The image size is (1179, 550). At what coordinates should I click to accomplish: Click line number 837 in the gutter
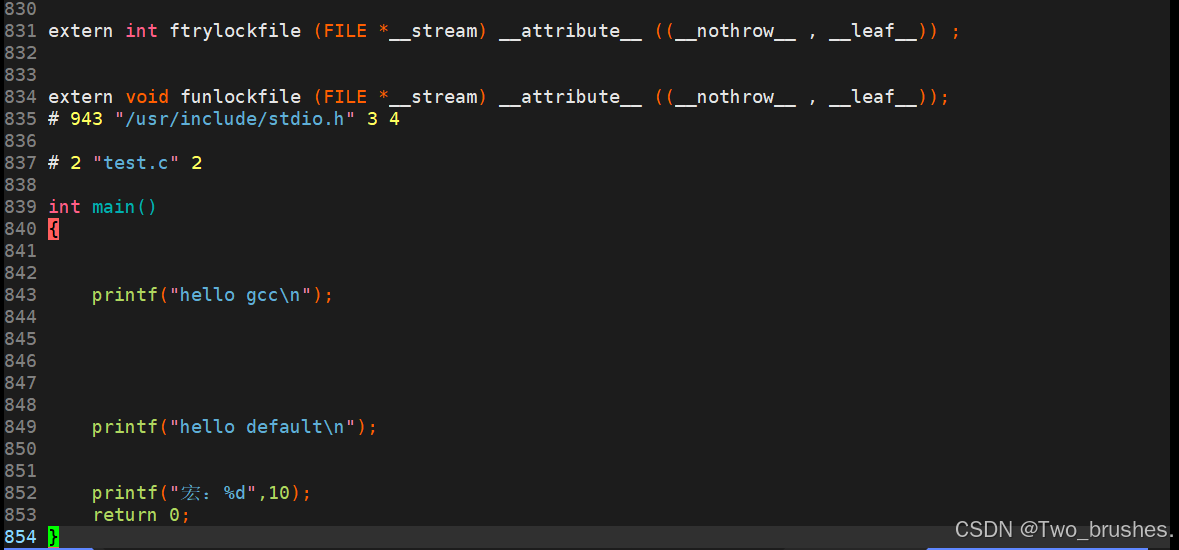pyautogui.click(x=20, y=163)
